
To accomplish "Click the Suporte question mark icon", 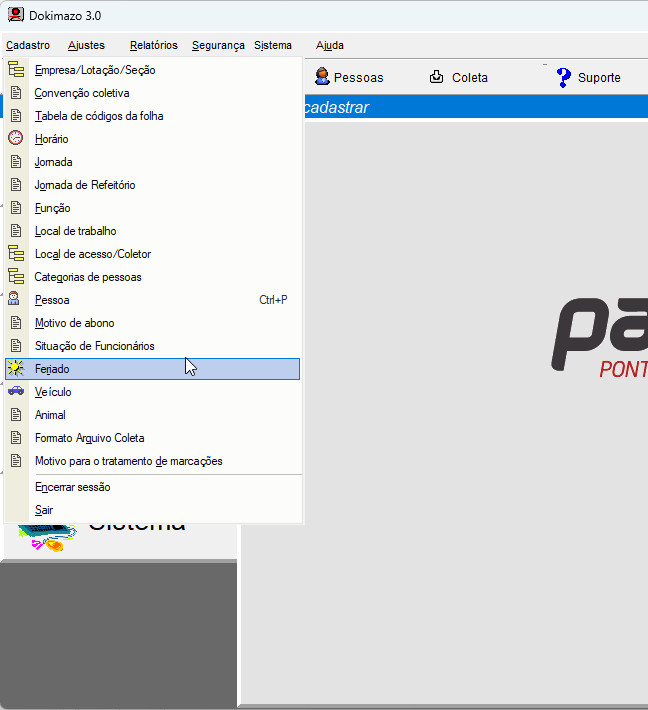I will point(564,77).
